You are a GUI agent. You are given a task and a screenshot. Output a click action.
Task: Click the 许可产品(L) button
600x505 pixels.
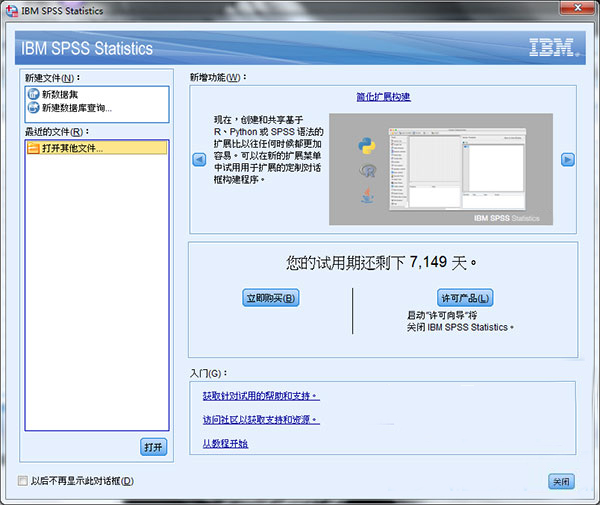(x=465, y=298)
